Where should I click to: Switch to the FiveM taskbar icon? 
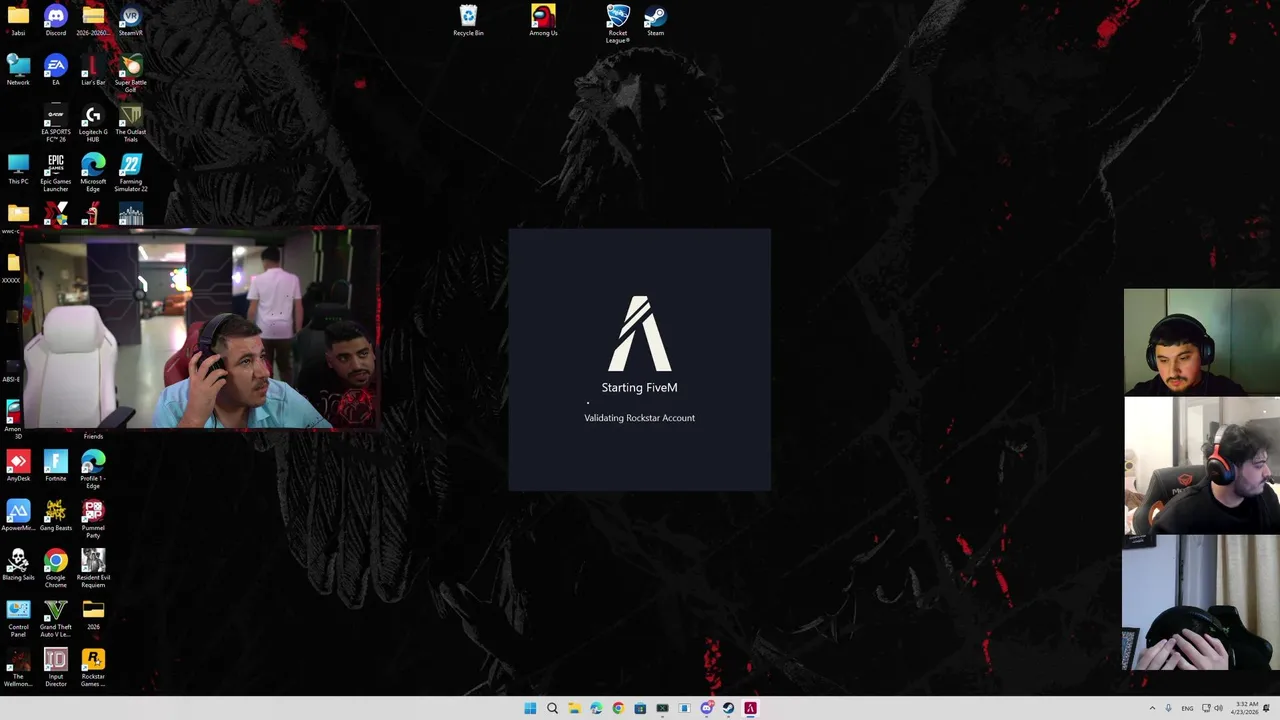(x=751, y=708)
